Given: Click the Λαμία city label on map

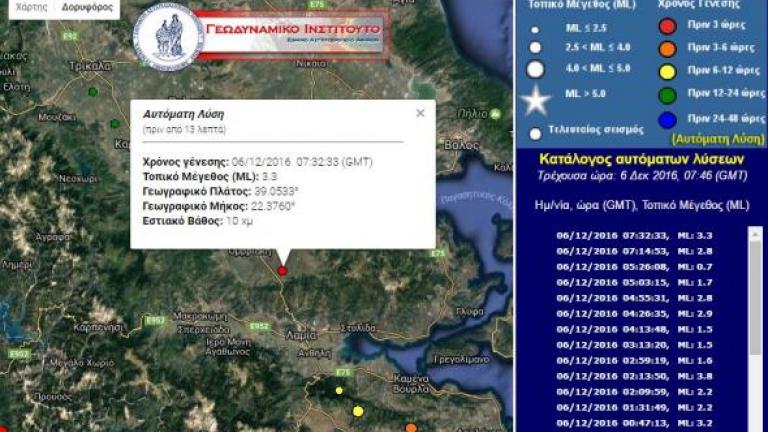Looking at the screenshot, I should [301, 336].
